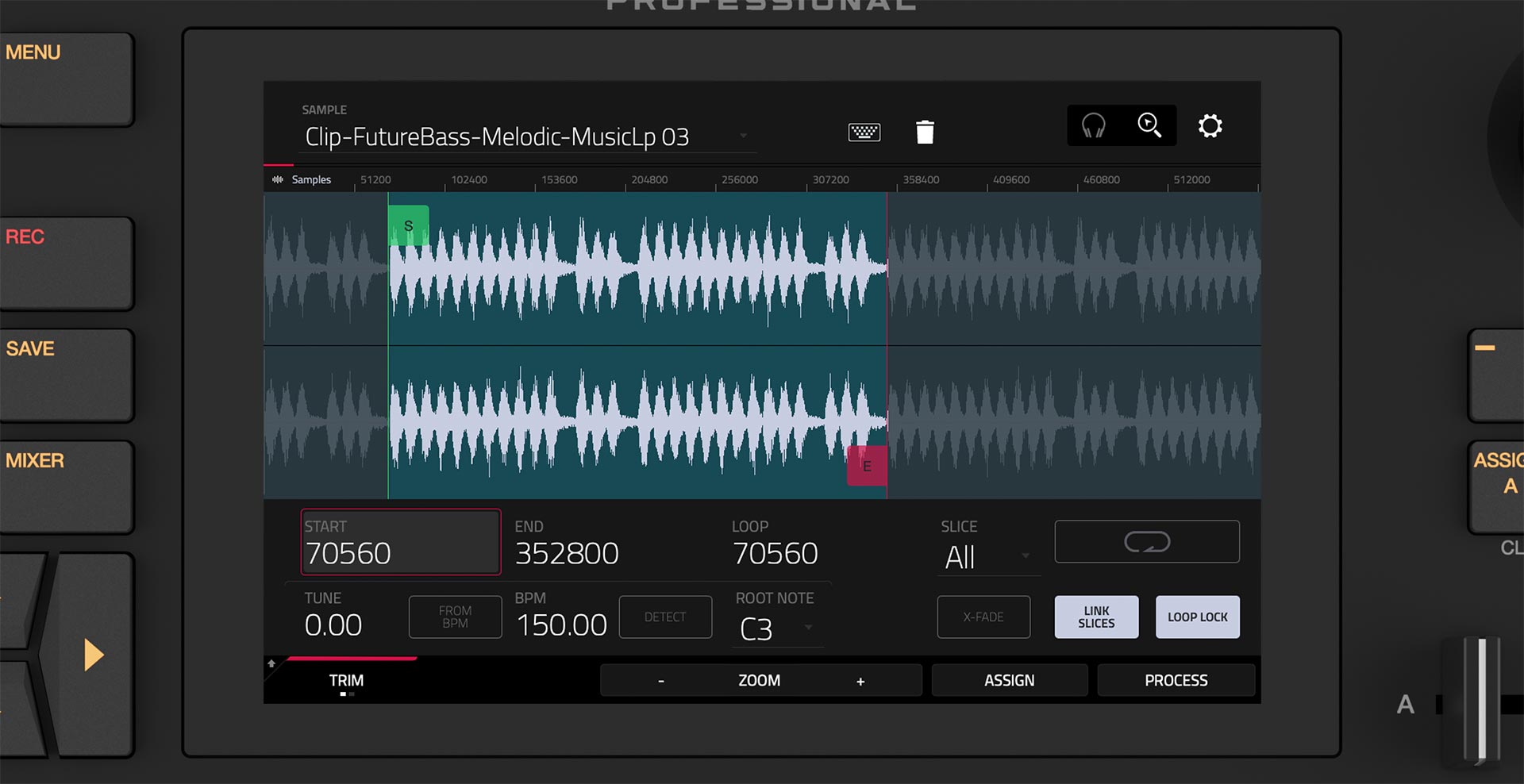Open the PROCESS tab
Image resolution: width=1524 pixels, height=784 pixels.
pyautogui.click(x=1176, y=680)
